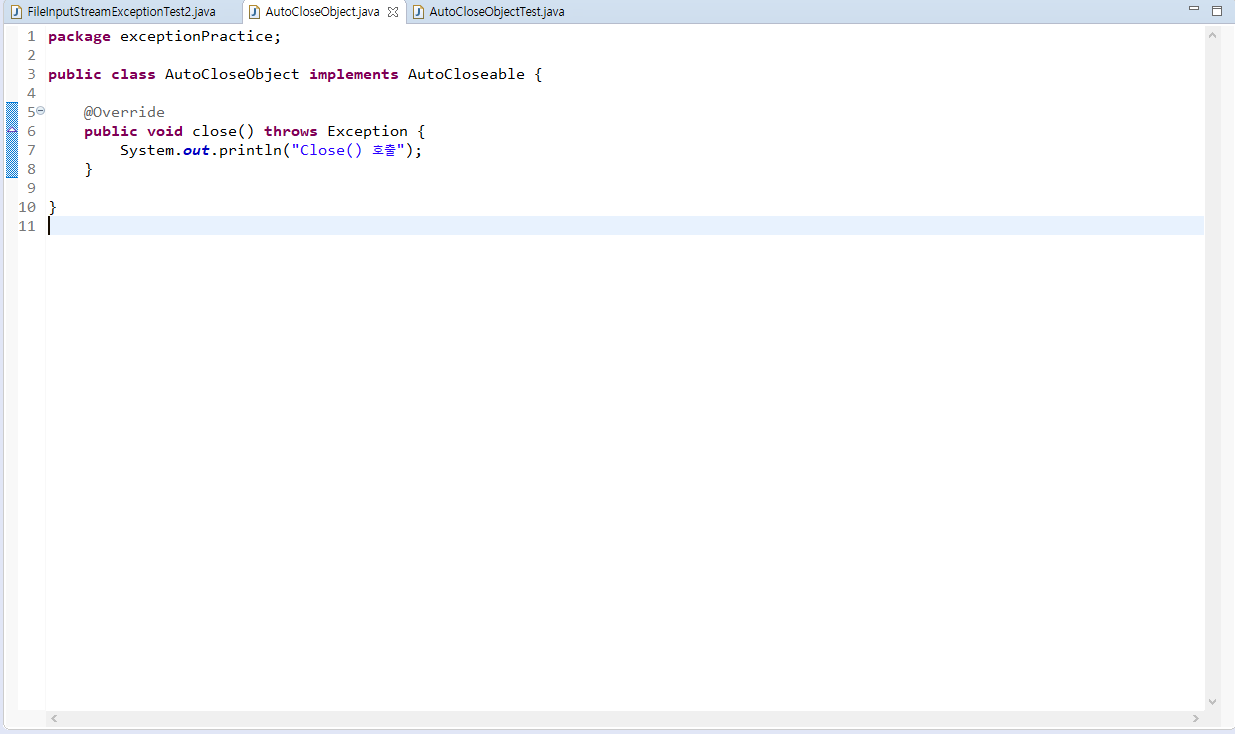
Task: Click line number 1 in the gutter
Action: (31, 36)
